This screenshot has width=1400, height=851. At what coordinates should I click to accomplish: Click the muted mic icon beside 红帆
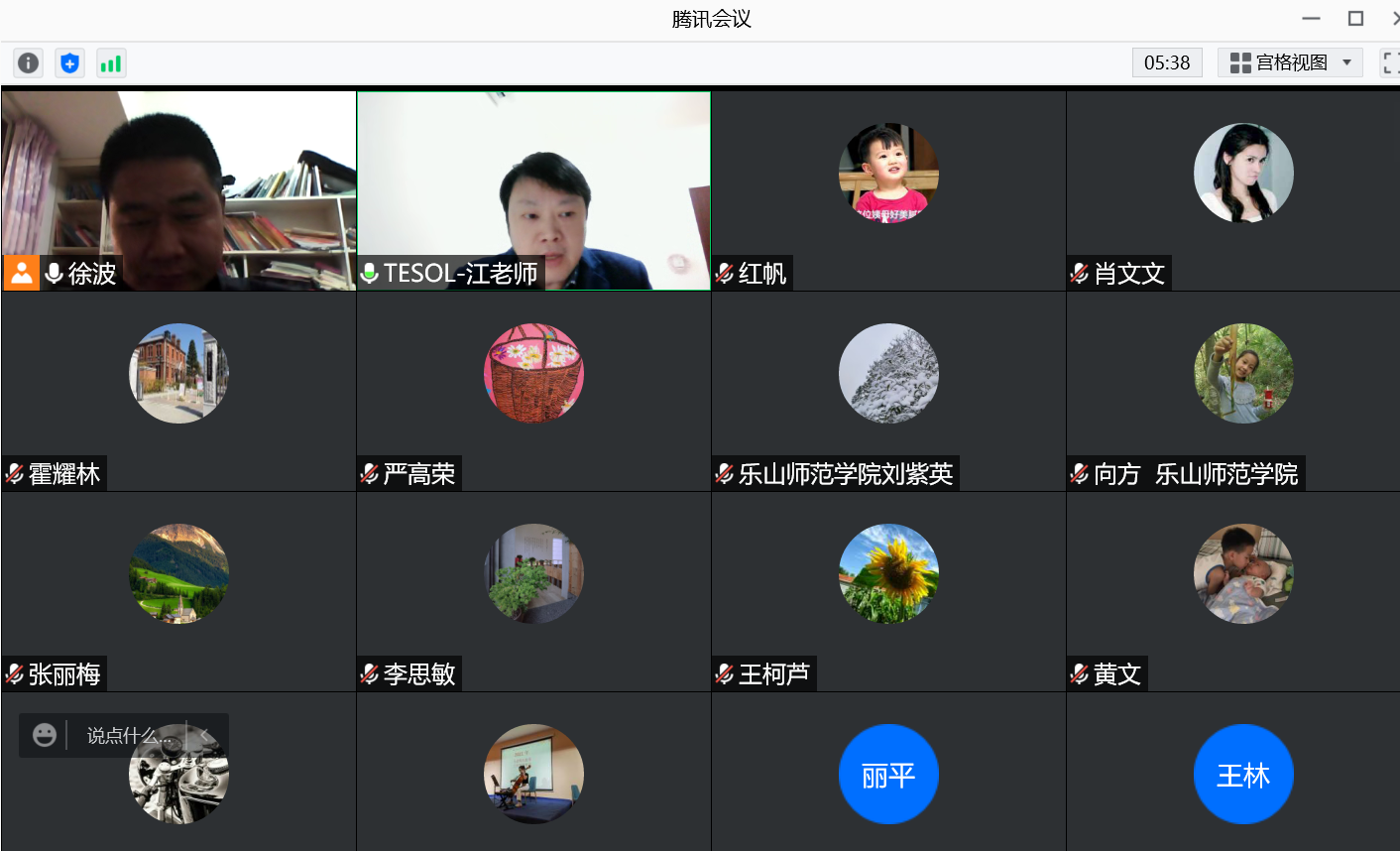click(725, 273)
